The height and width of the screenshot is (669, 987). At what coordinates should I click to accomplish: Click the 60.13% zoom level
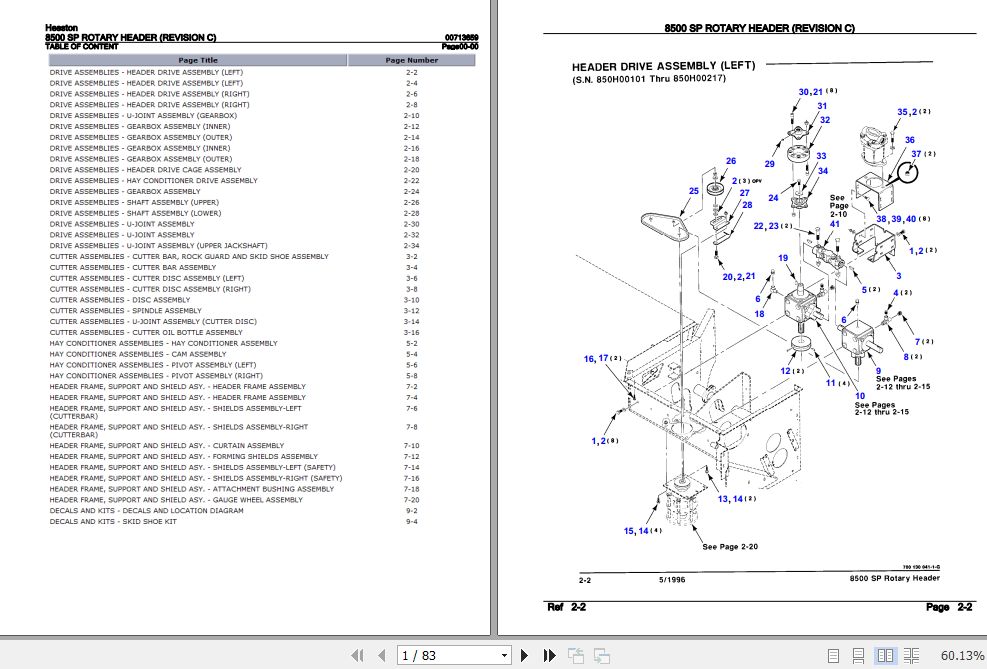click(x=962, y=656)
